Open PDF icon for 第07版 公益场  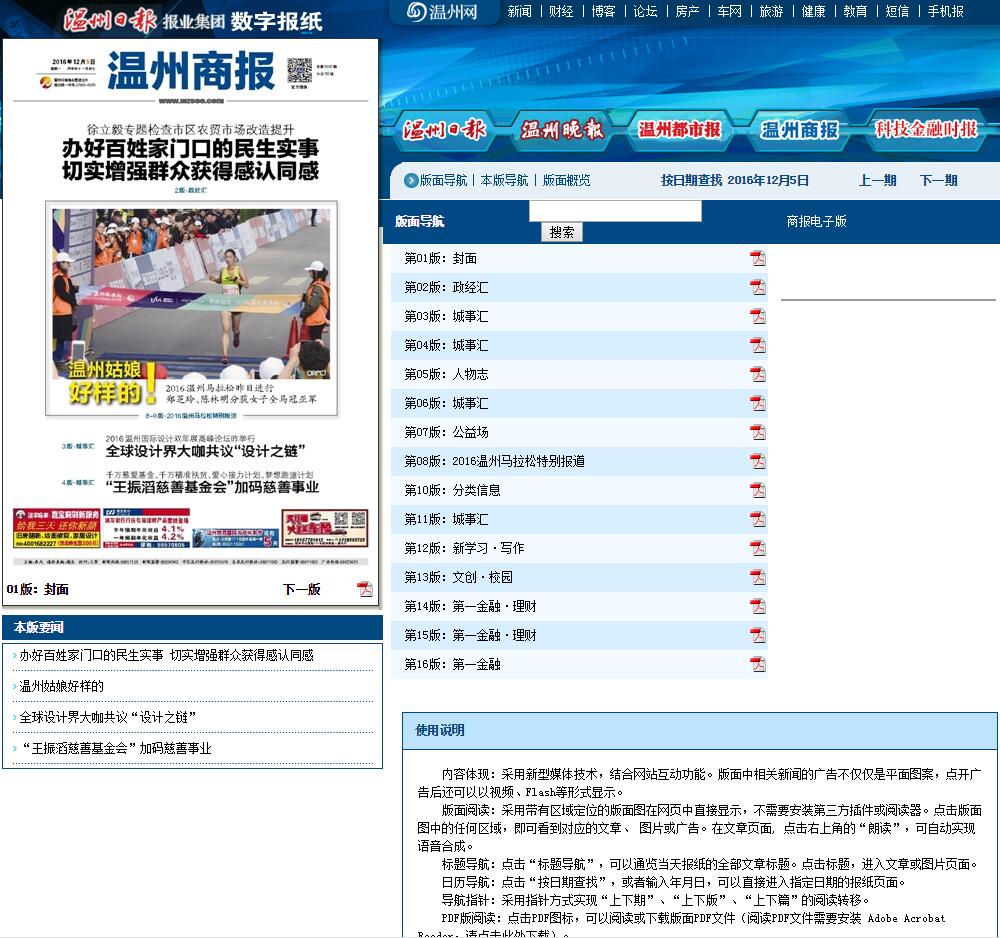pyautogui.click(x=758, y=432)
